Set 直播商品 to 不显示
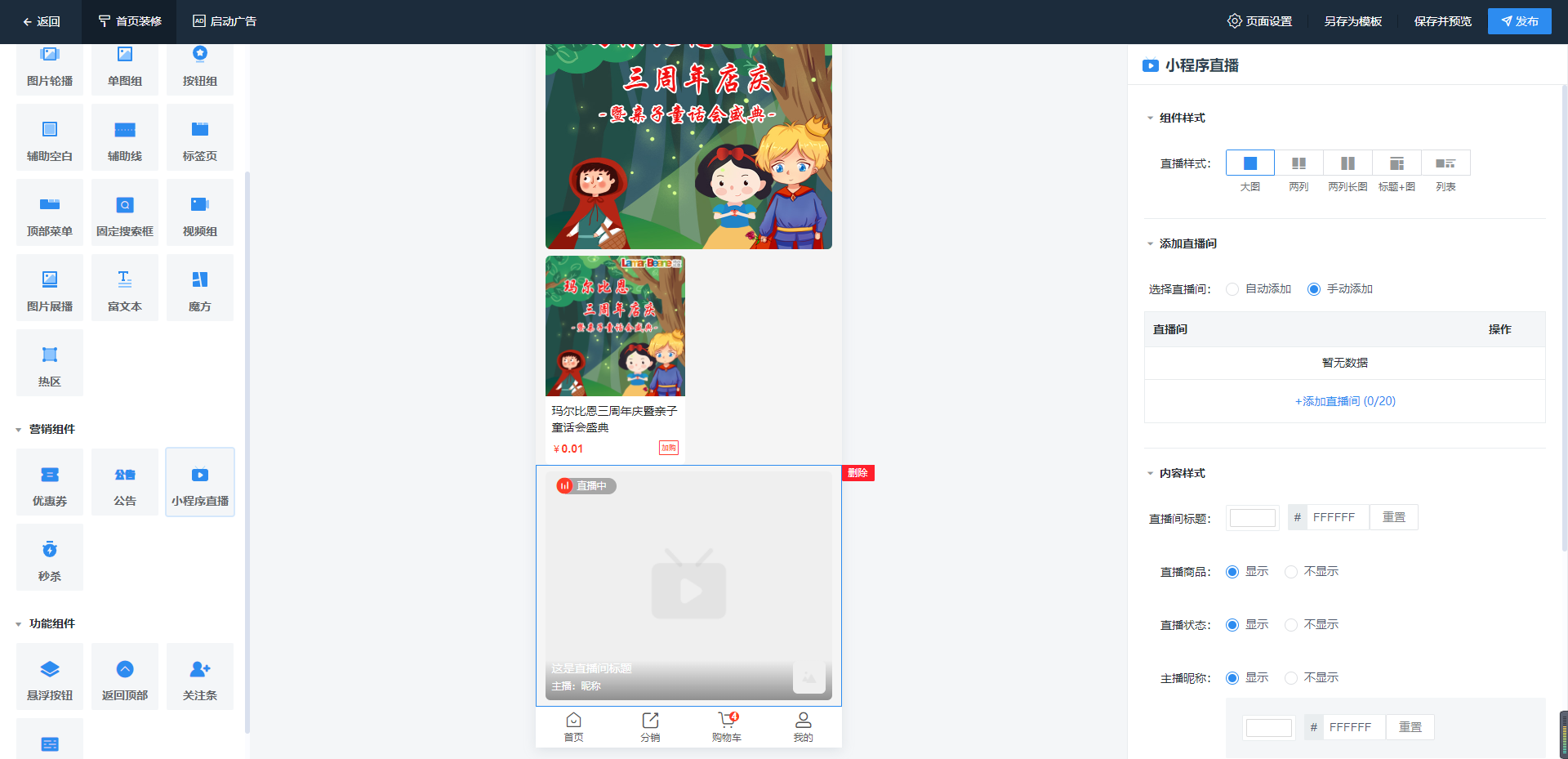 [x=1312, y=572]
